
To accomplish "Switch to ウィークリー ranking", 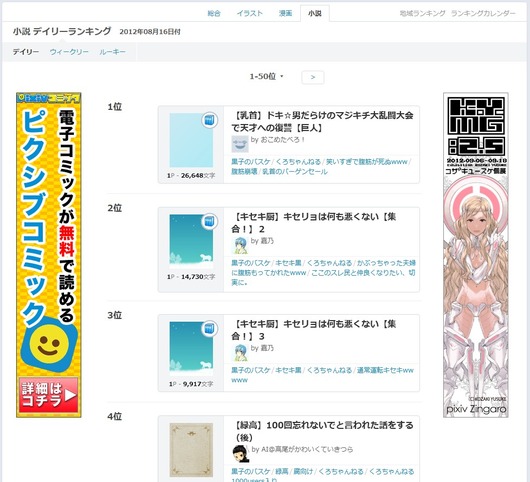I will (x=69, y=52).
